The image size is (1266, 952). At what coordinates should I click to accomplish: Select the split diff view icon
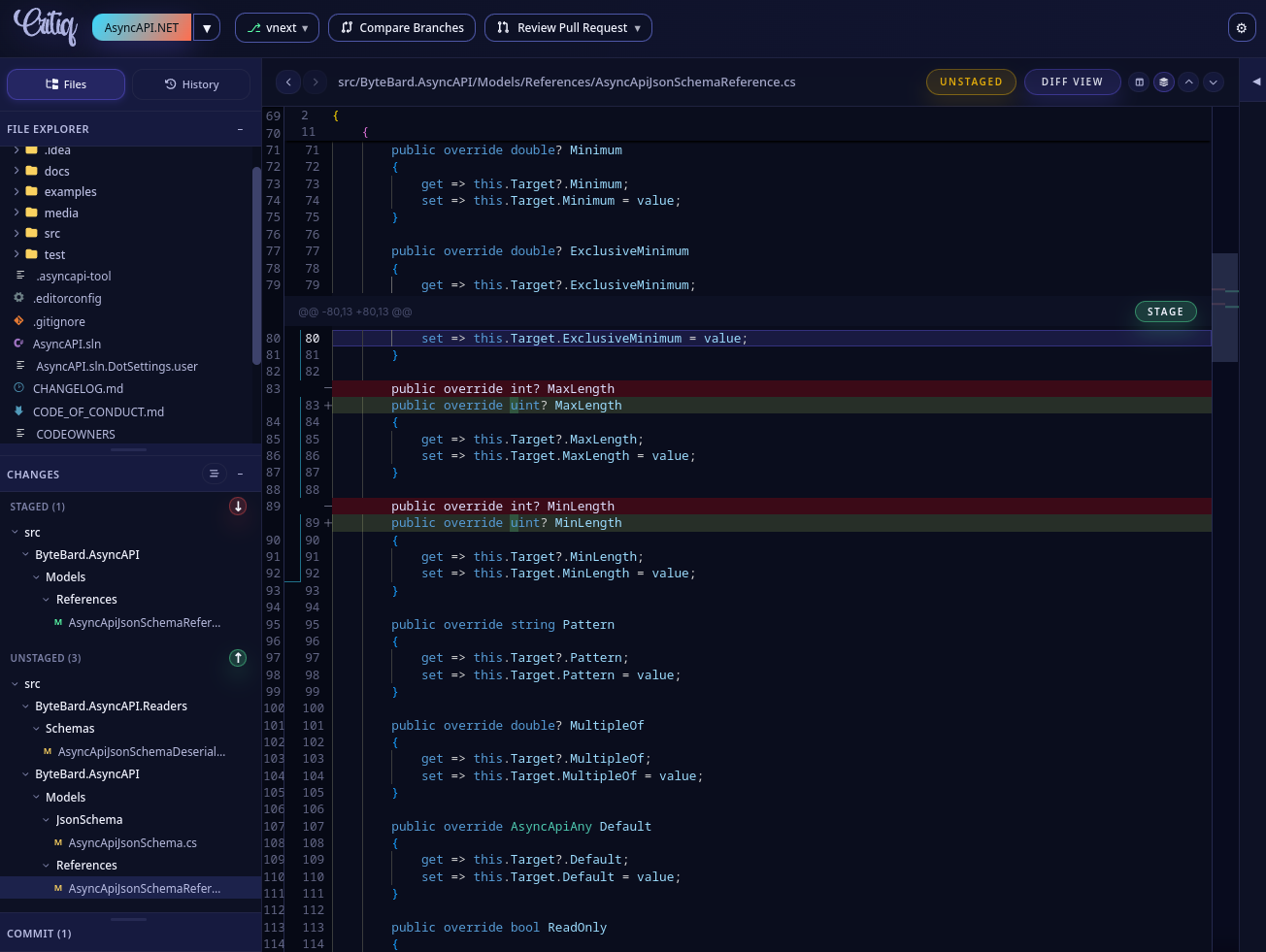pos(1139,82)
